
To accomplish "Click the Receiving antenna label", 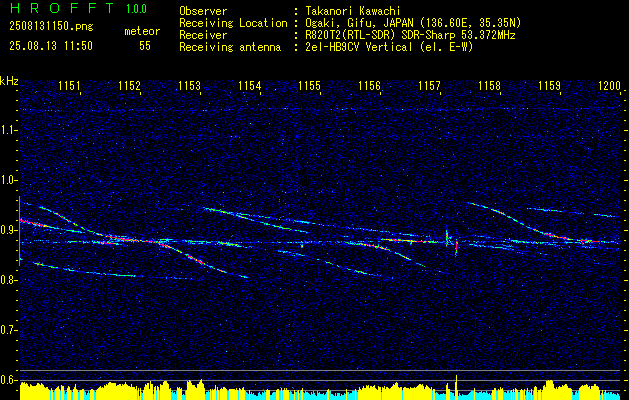I will (230, 47).
